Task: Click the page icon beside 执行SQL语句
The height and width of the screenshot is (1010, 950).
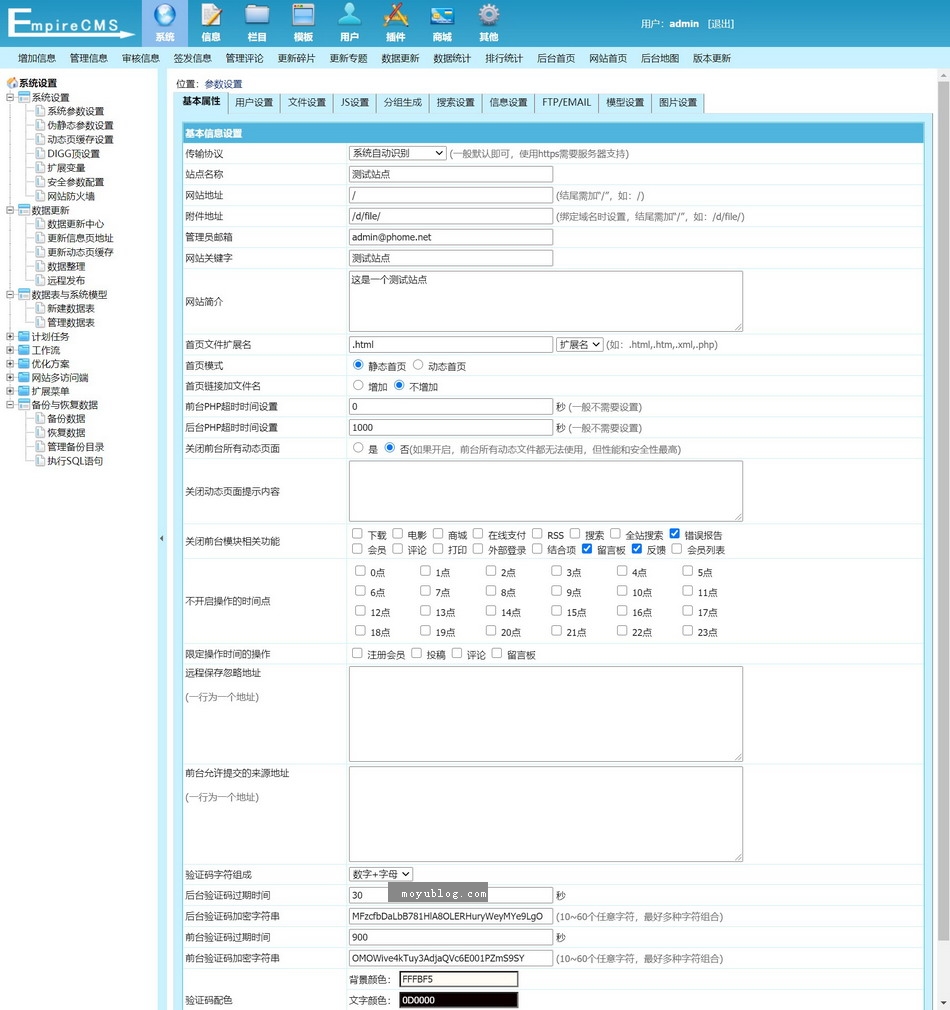Action: (x=40, y=461)
